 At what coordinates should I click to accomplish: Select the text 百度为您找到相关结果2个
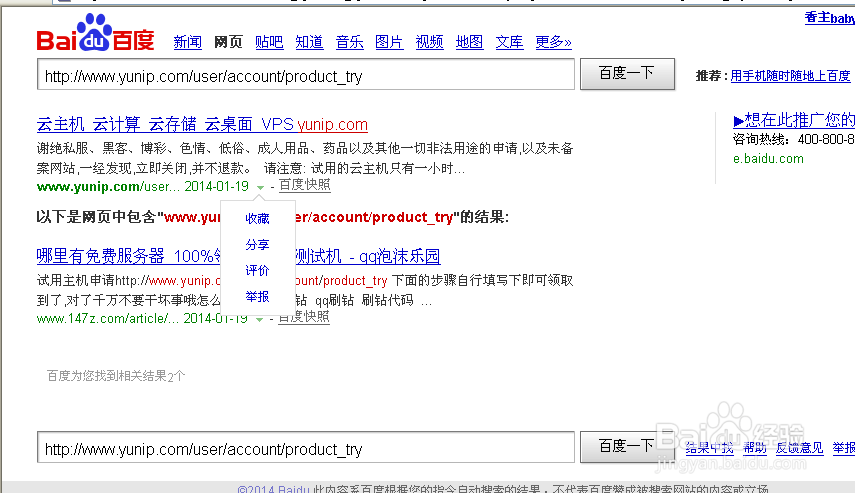click(x=116, y=376)
